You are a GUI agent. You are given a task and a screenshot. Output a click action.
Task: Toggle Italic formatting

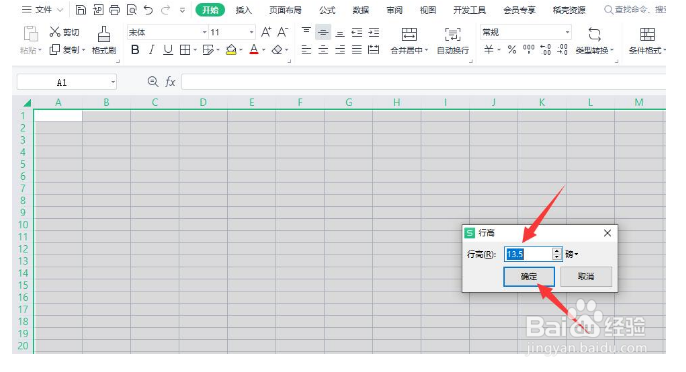(151, 50)
